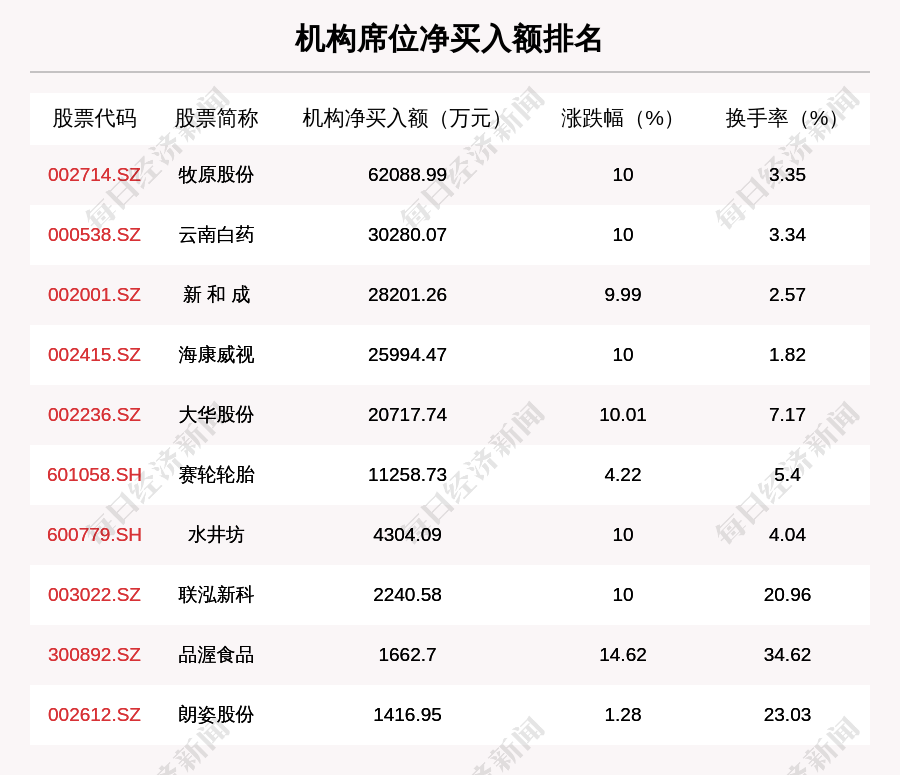900x775 pixels.
Task: Click the net buy value 25994.47
Action: tap(408, 355)
